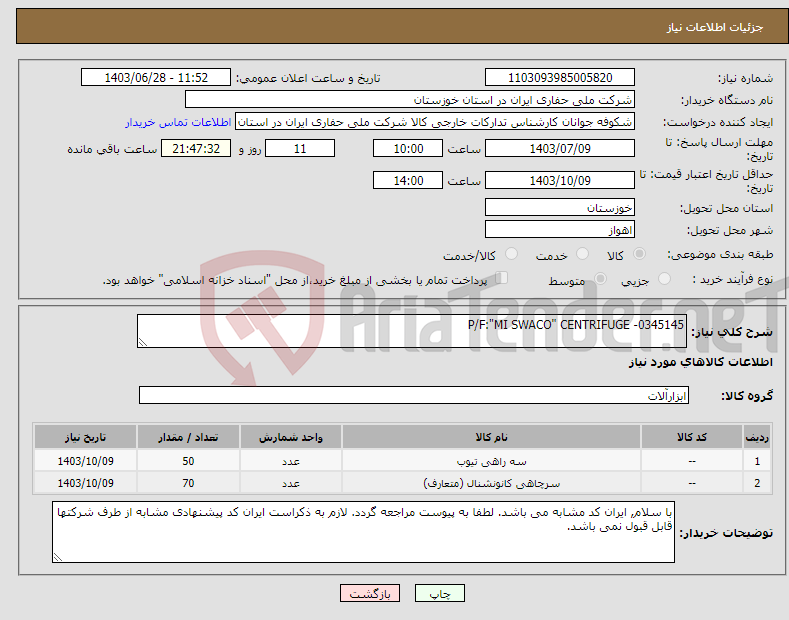This screenshot has height=620, width=789.
Task: Select the خدمت radio button
Action: 582,254
